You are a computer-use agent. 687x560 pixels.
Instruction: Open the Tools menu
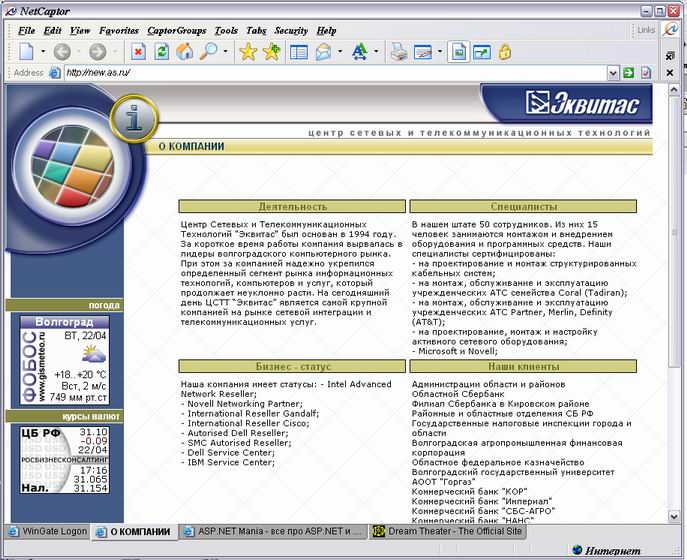[226, 31]
